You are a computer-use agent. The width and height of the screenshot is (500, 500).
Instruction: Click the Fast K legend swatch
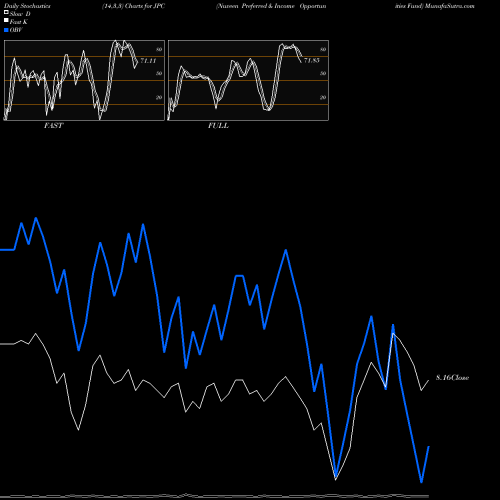click(6, 20)
